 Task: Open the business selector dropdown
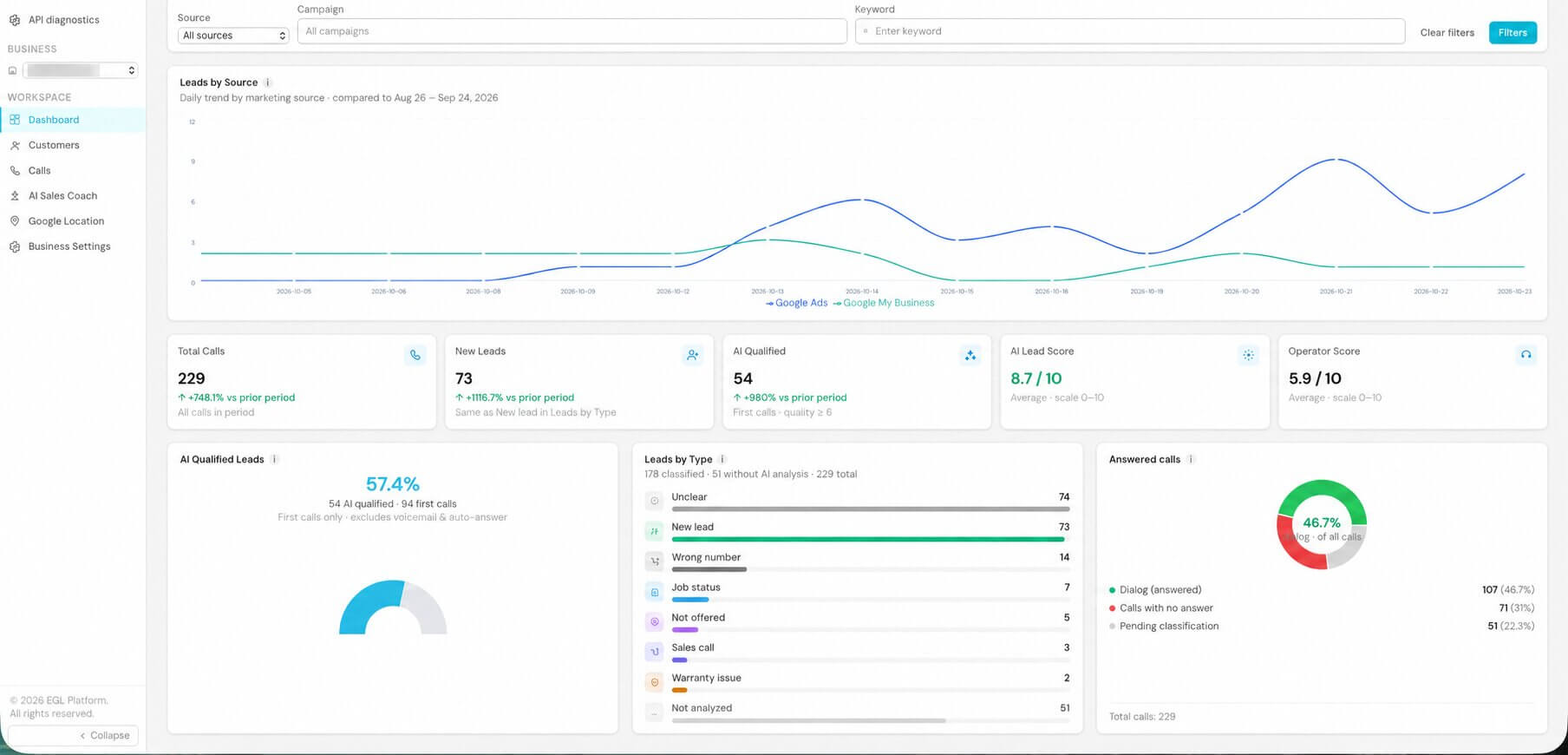tap(81, 70)
